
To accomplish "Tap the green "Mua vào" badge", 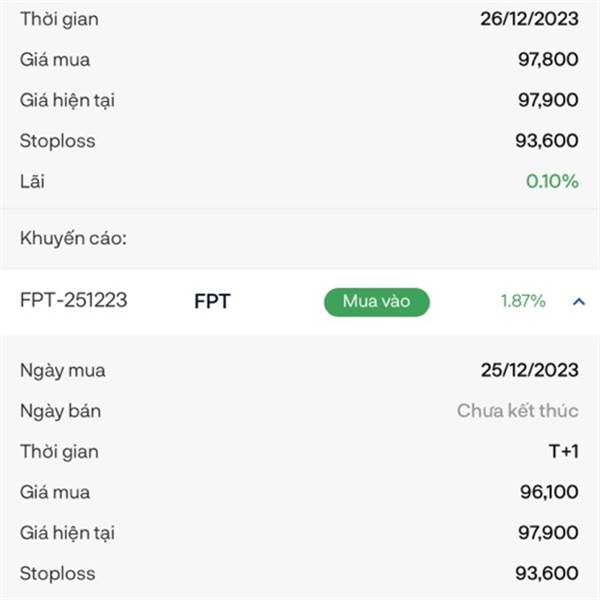I will tap(376, 301).
